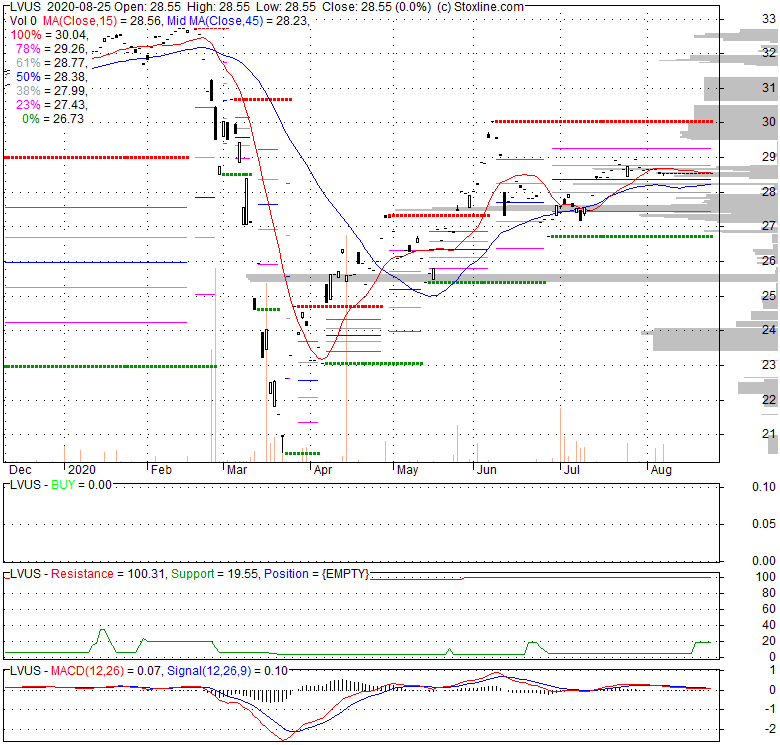Screen dimensions: 780x745
Task: Click the LVUS ticker in chart header
Action: point(26,7)
